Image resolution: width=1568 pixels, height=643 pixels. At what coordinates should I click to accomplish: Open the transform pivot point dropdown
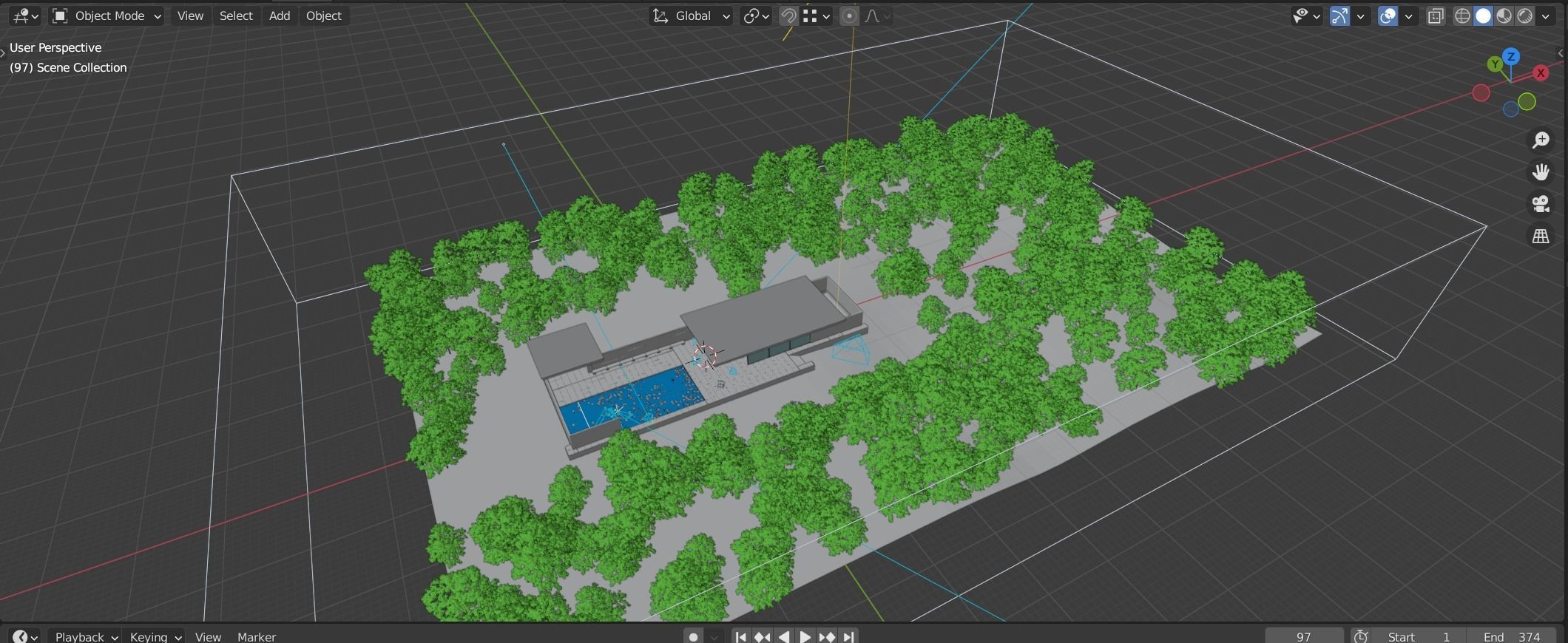point(757,16)
